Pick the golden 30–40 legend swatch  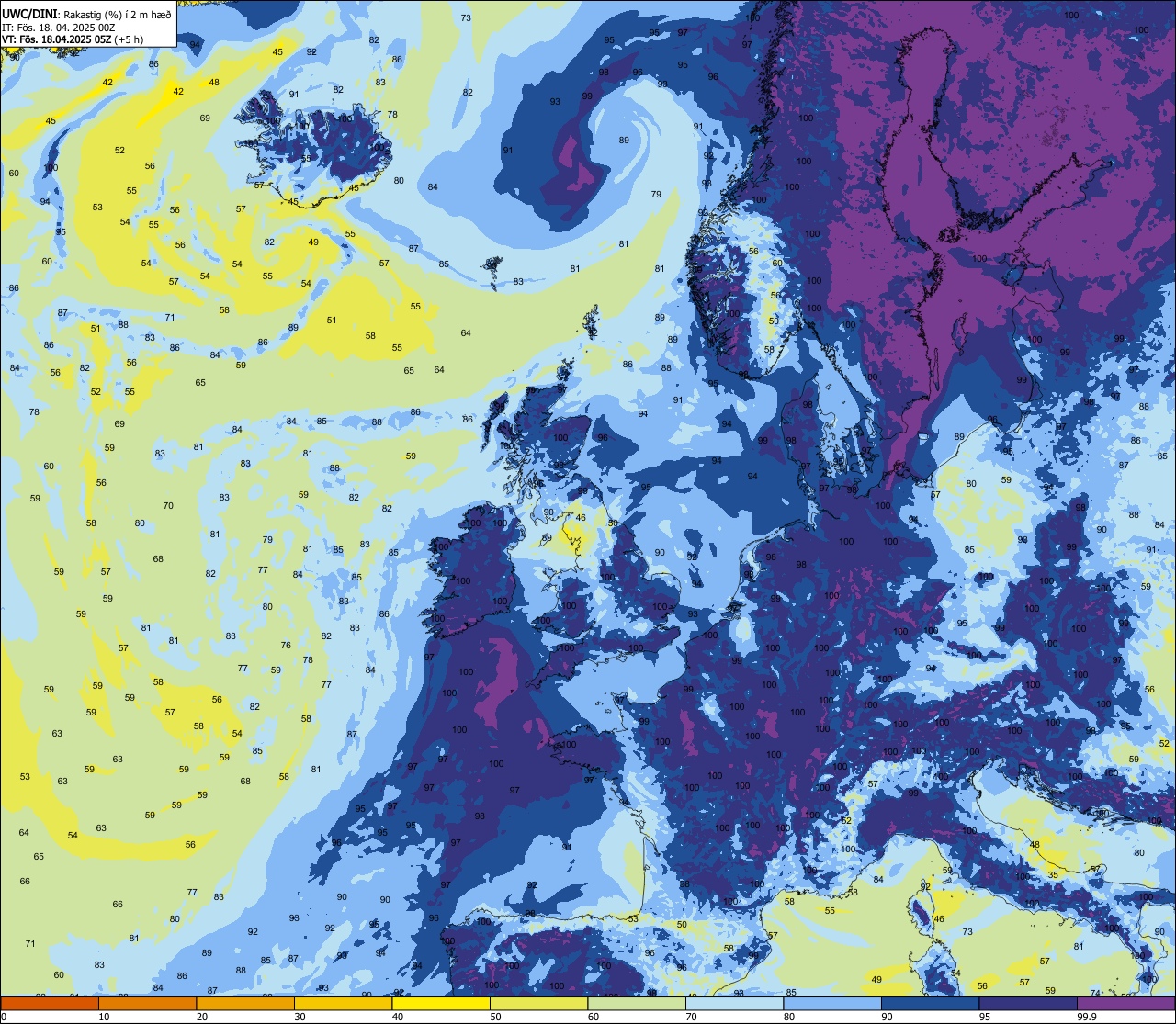point(343,1003)
